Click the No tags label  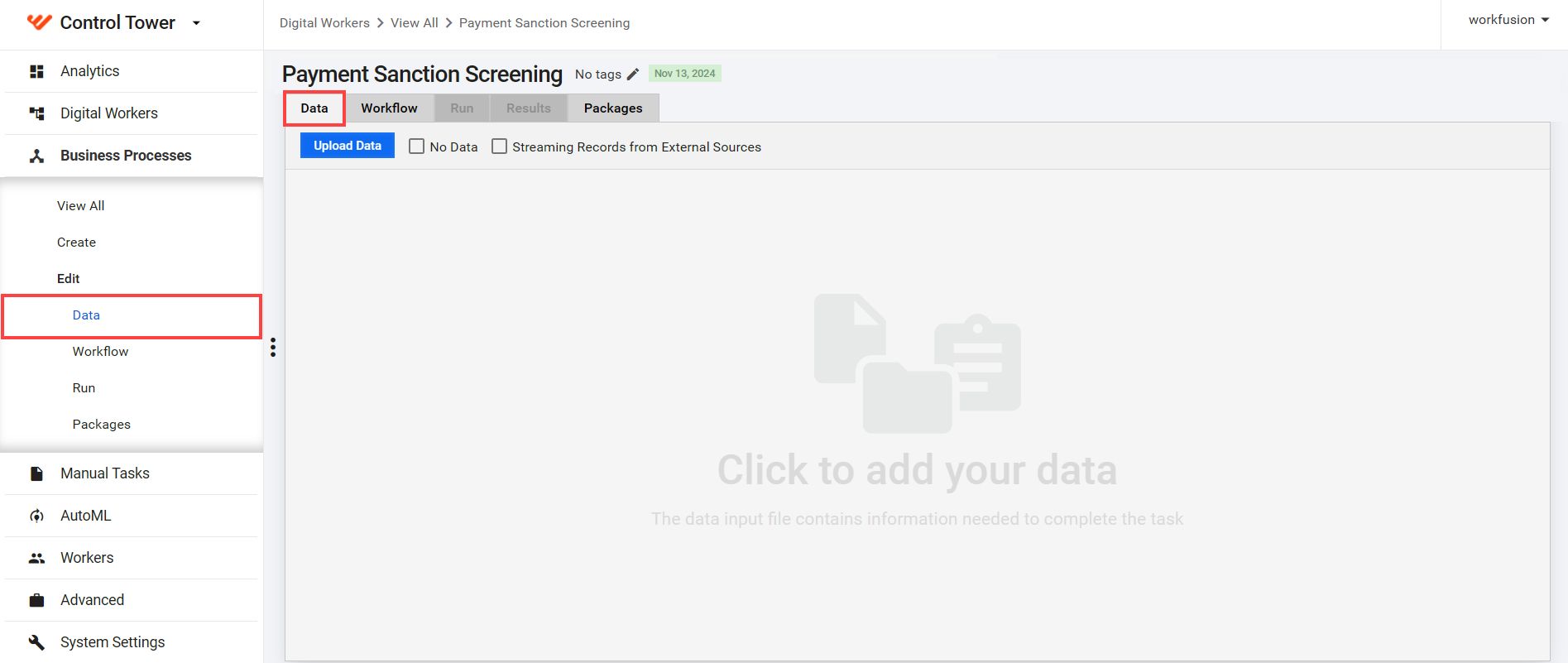(x=598, y=74)
